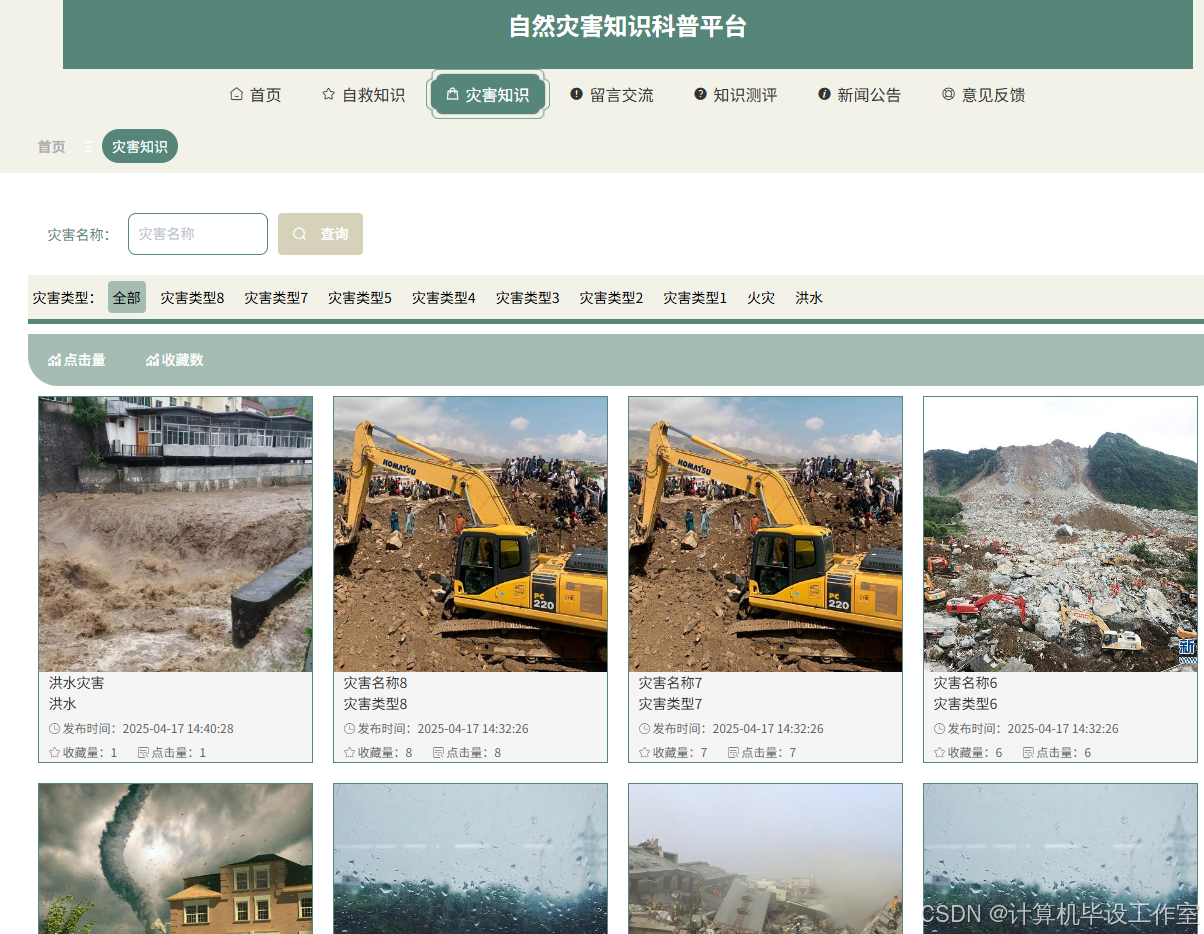
Task: Click 2025-04-17 14:40:28 publish time
Action: click(178, 729)
